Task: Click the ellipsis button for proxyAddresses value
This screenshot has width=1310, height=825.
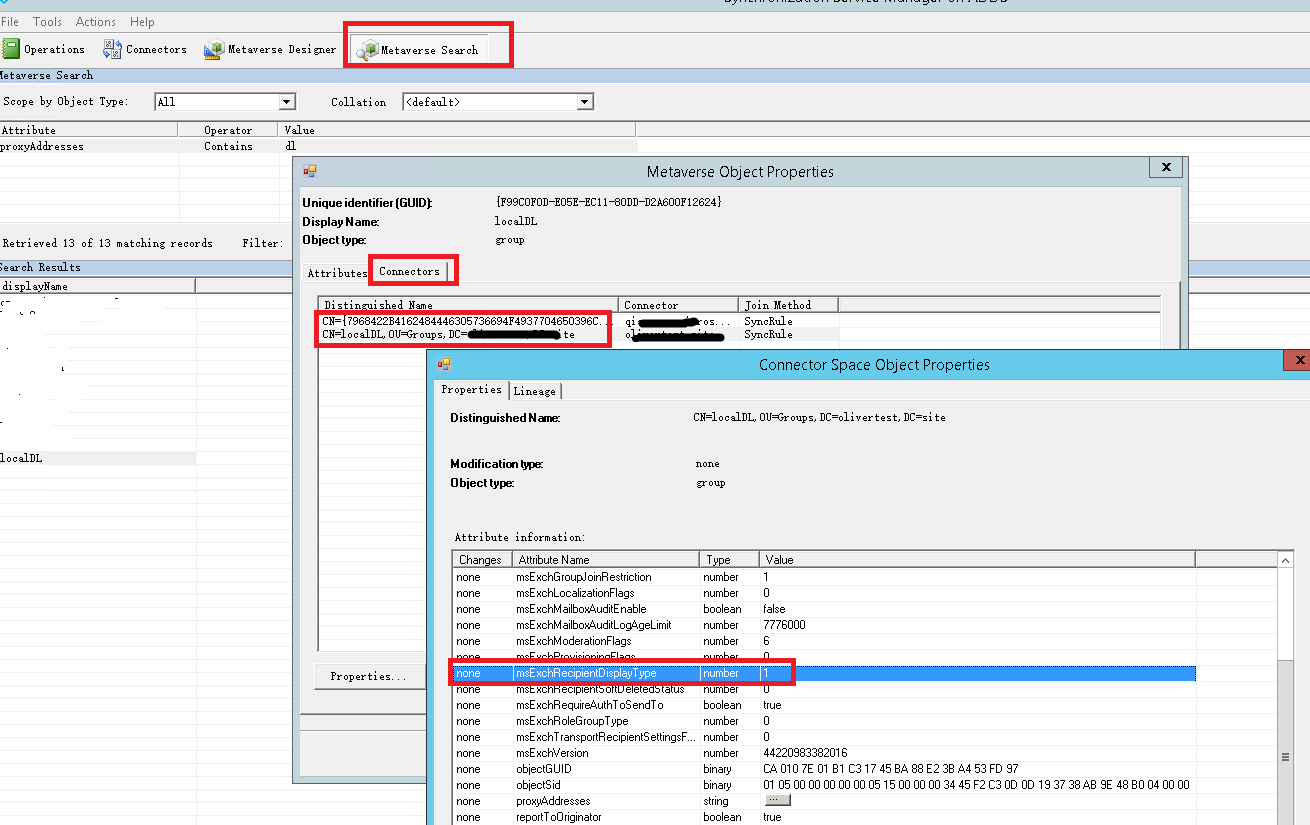Action: tap(777, 800)
